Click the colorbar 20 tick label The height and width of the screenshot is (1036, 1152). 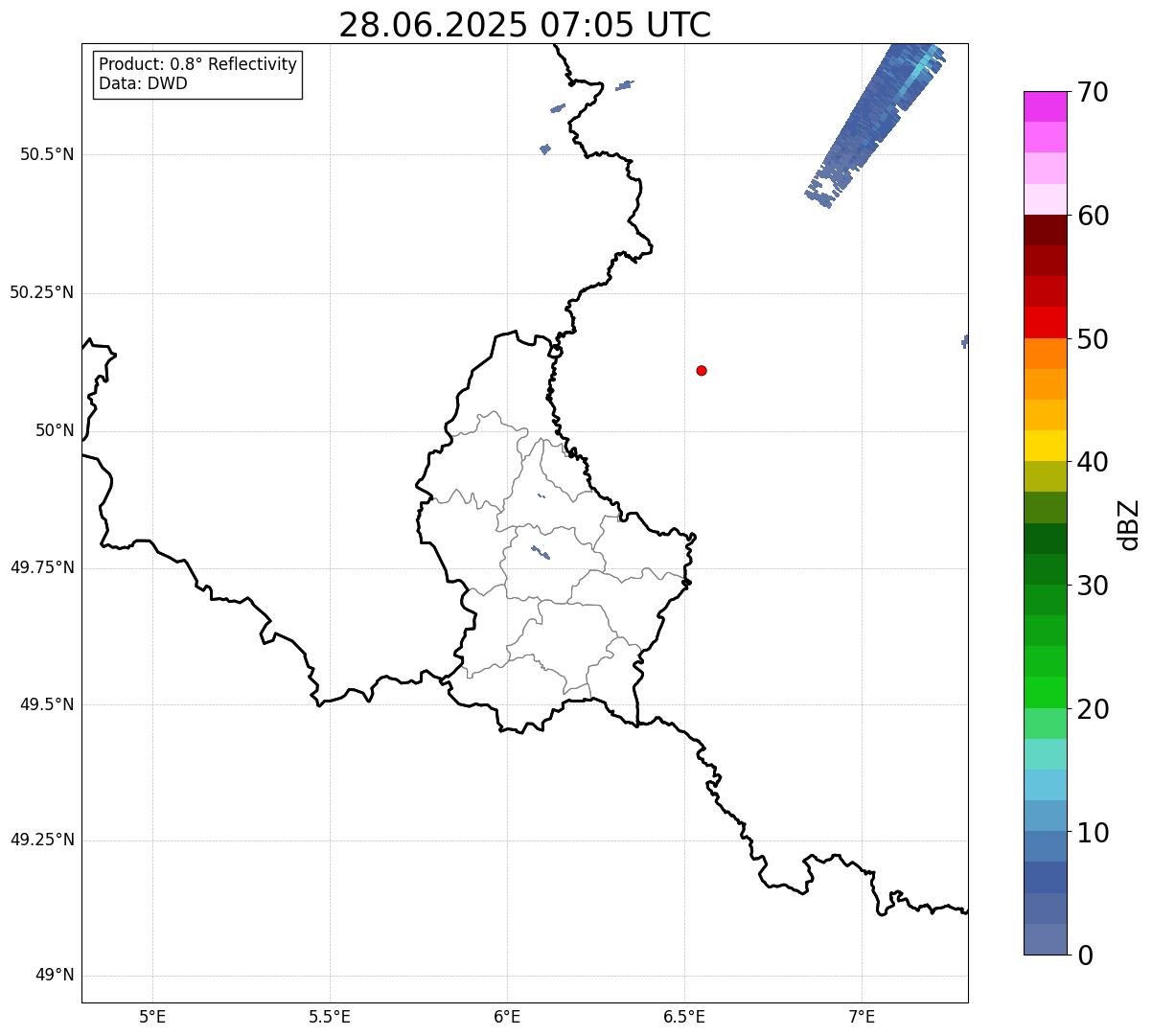[1093, 709]
